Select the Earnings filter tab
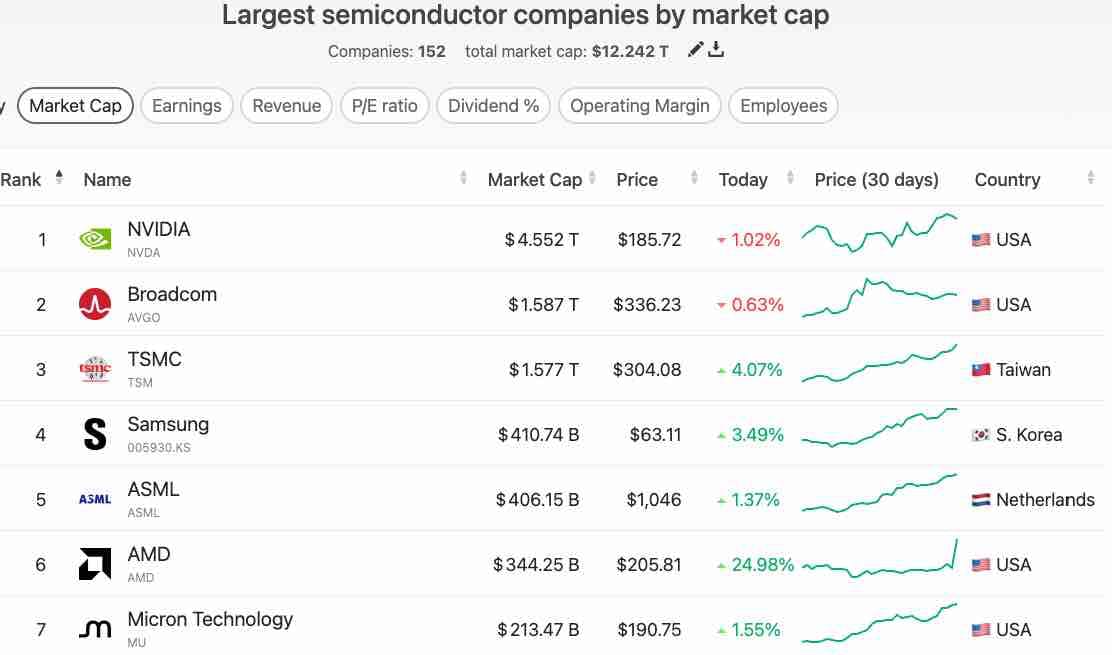Viewport: 1112px width, 655px height. click(187, 106)
